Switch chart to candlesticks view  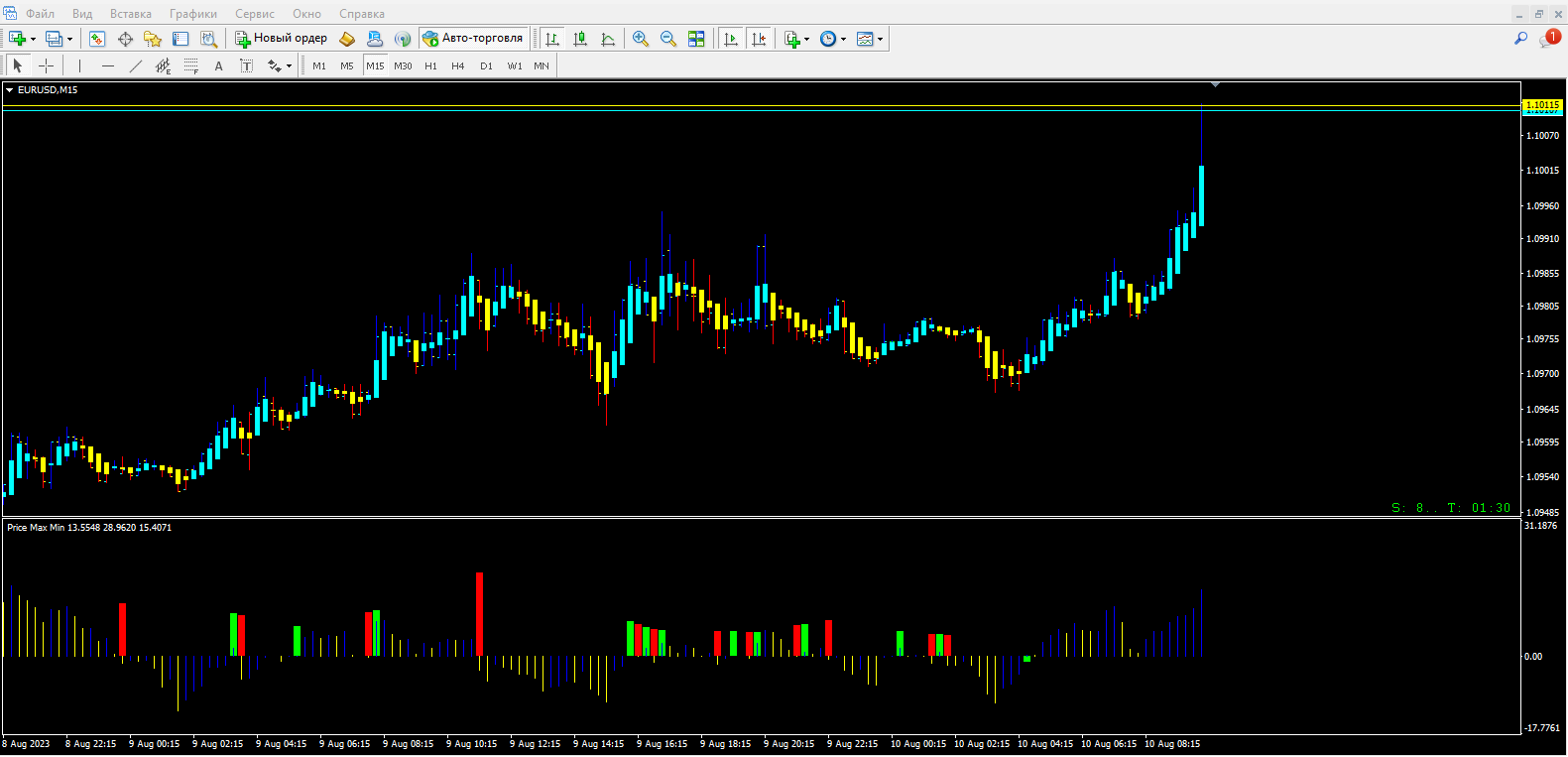tap(580, 39)
